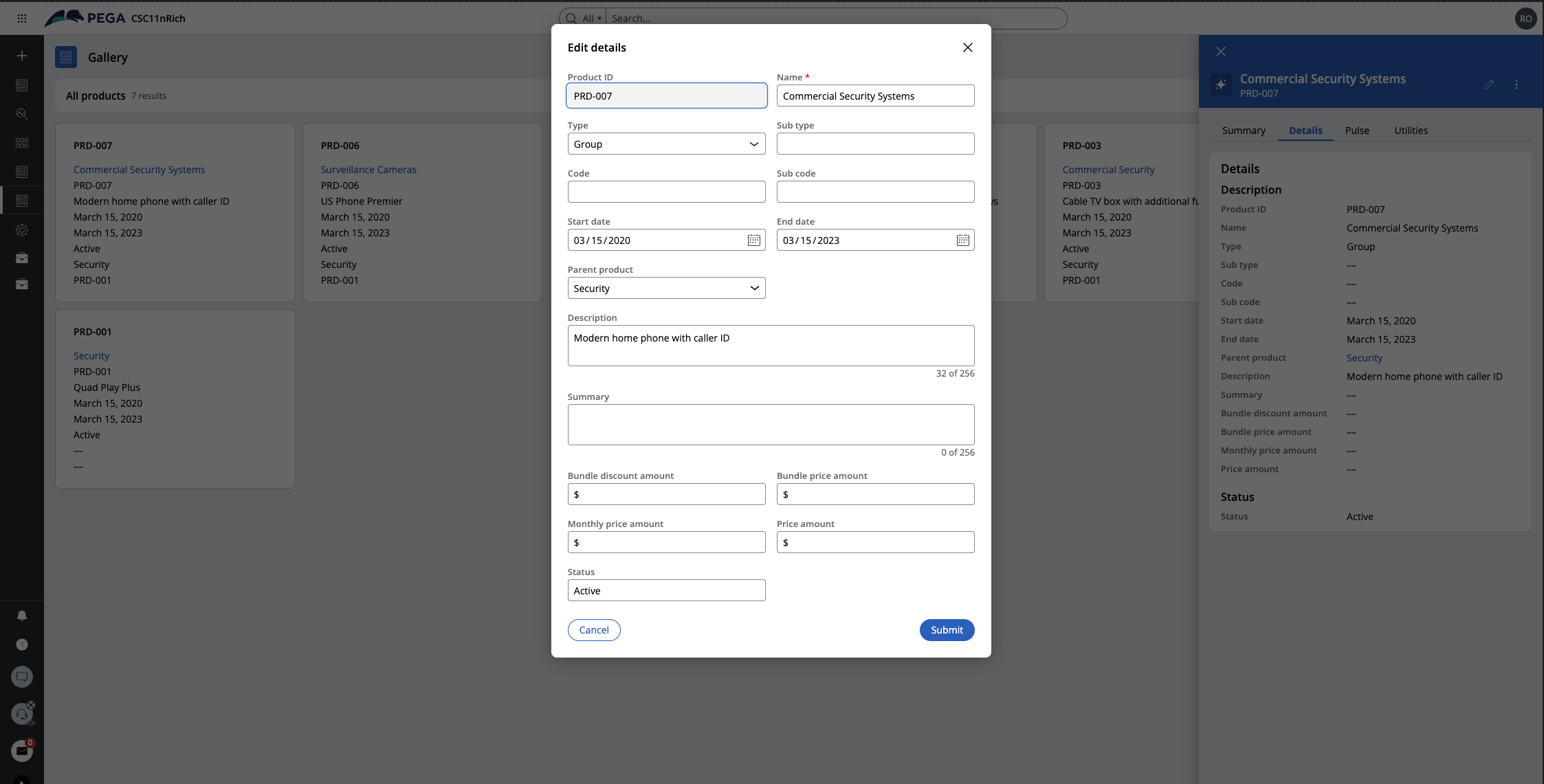
Task: Click 'All products' list heading
Action: [96, 96]
